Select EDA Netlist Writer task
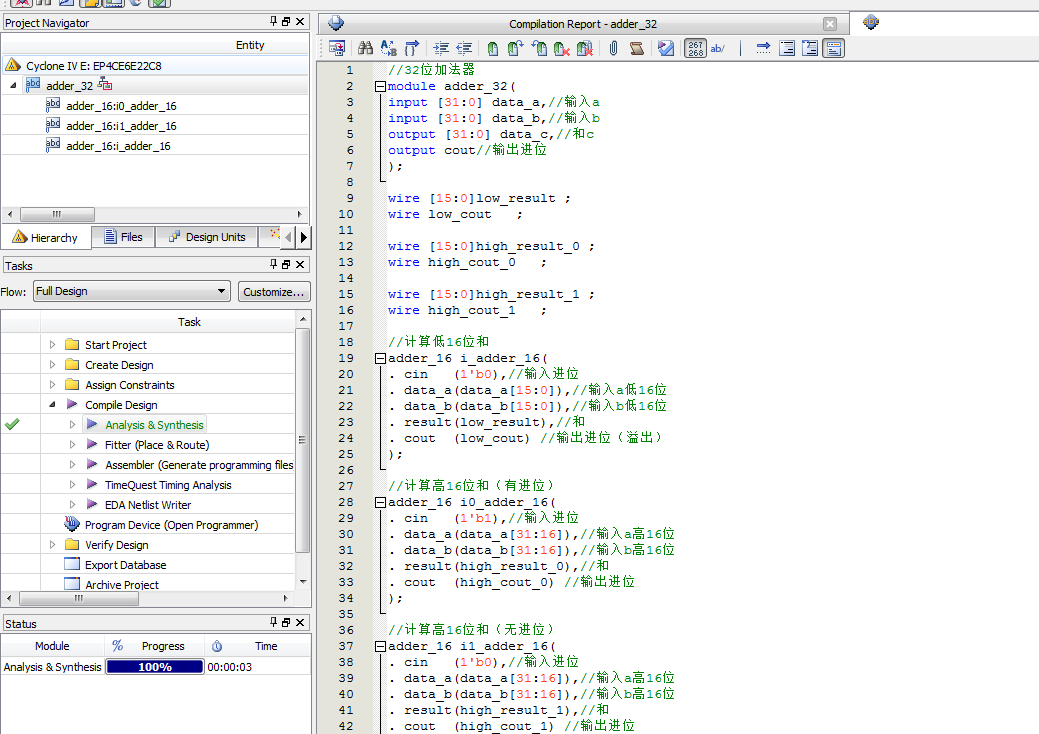Viewport: 1039px width, 734px height. tap(148, 505)
